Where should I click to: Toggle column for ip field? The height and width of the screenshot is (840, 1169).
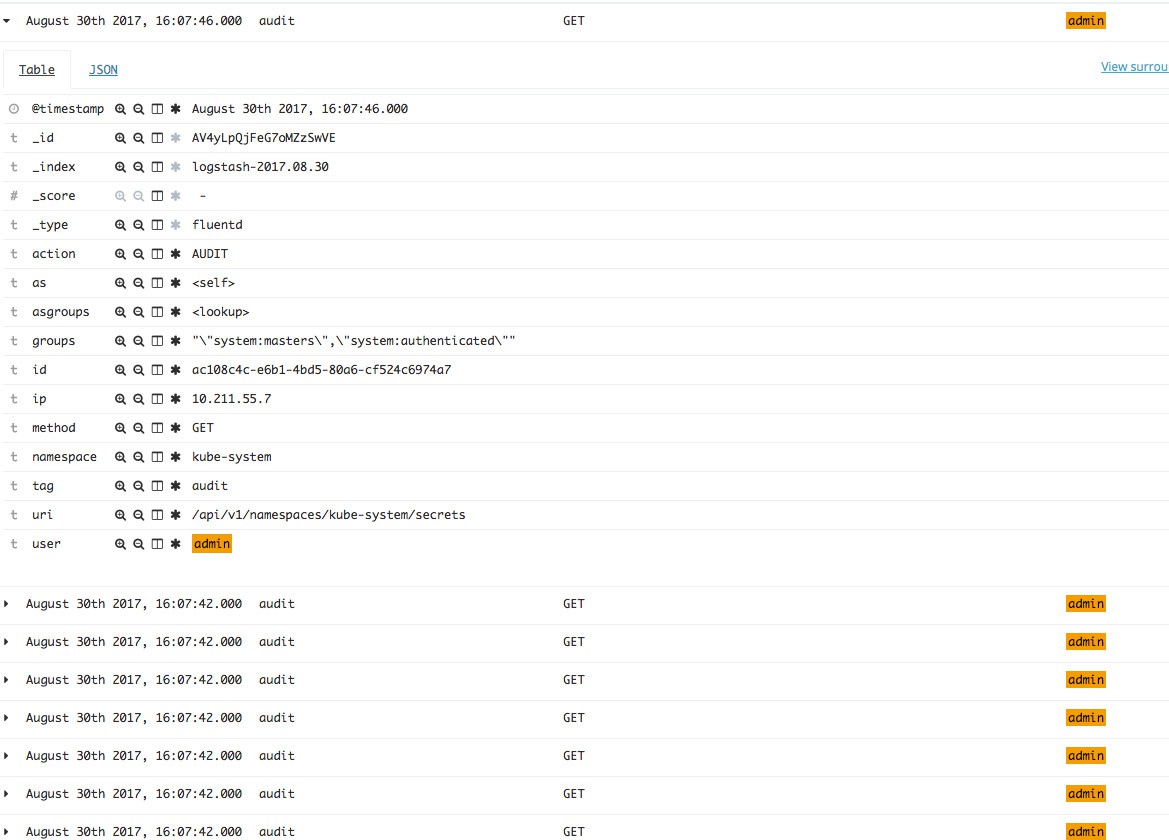(x=157, y=400)
